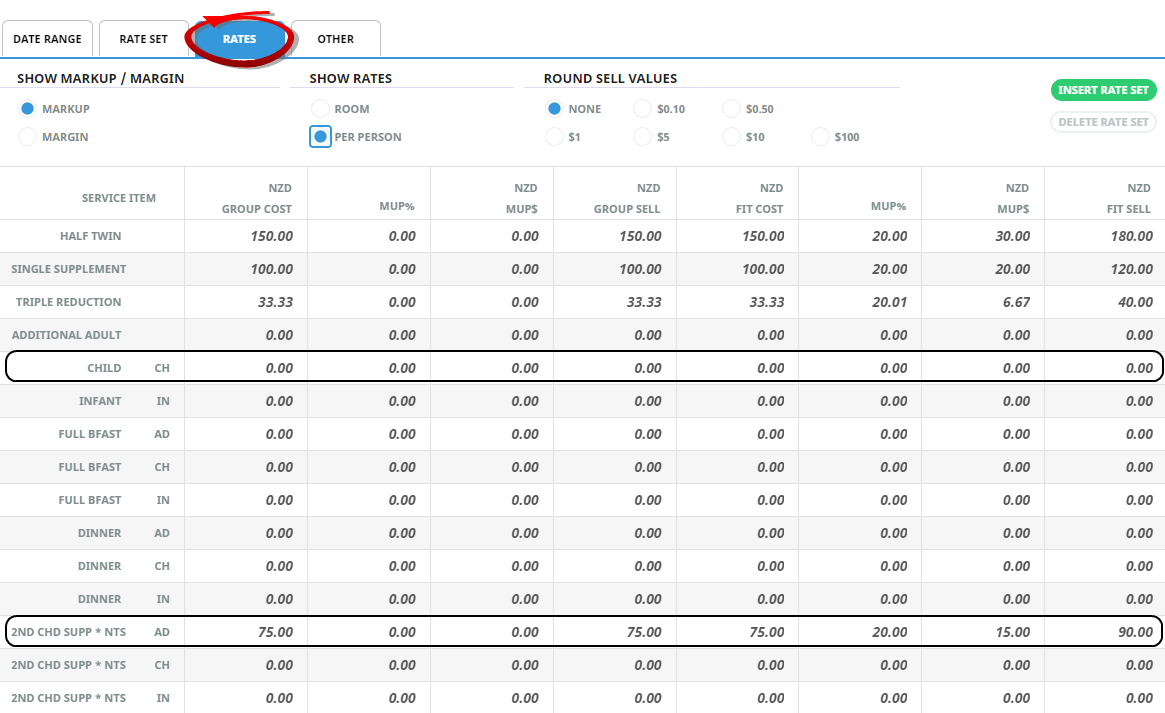Round sell values to $10
This screenshot has height=713, width=1165.
click(x=731, y=137)
